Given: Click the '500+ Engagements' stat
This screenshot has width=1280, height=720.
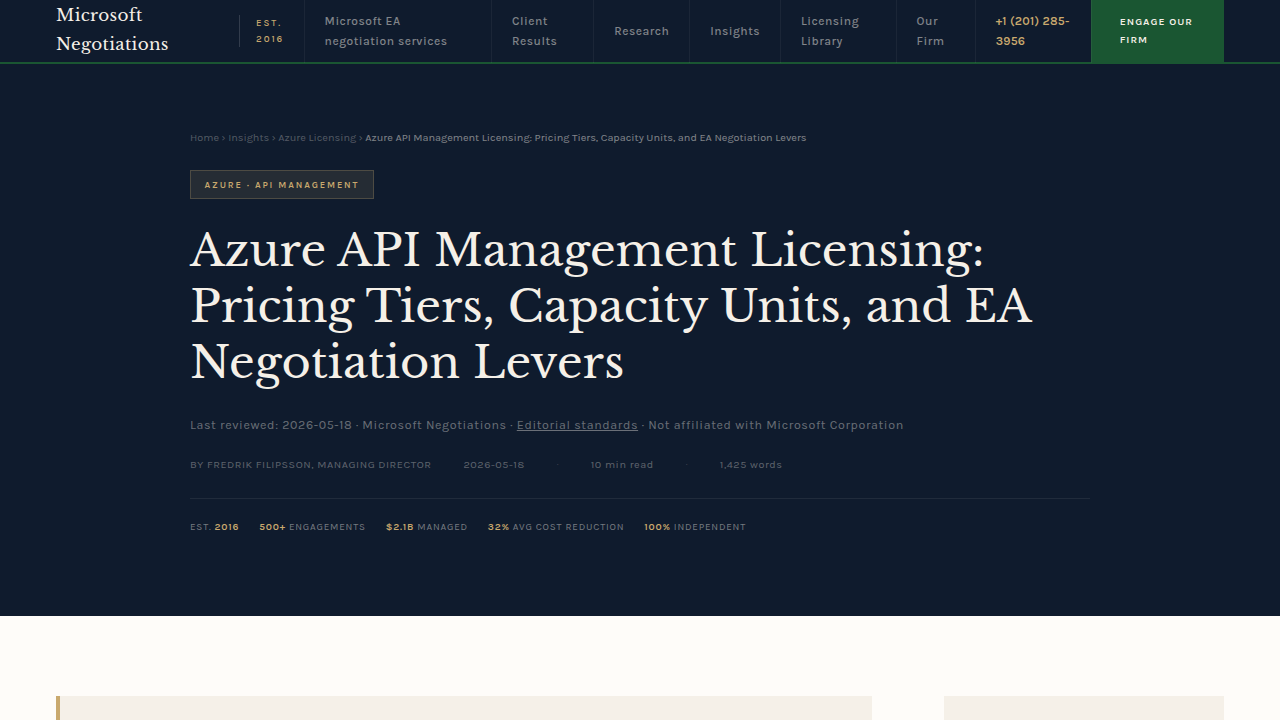Looking at the screenshot, I should pyautogui.click(x=312, y=527).
